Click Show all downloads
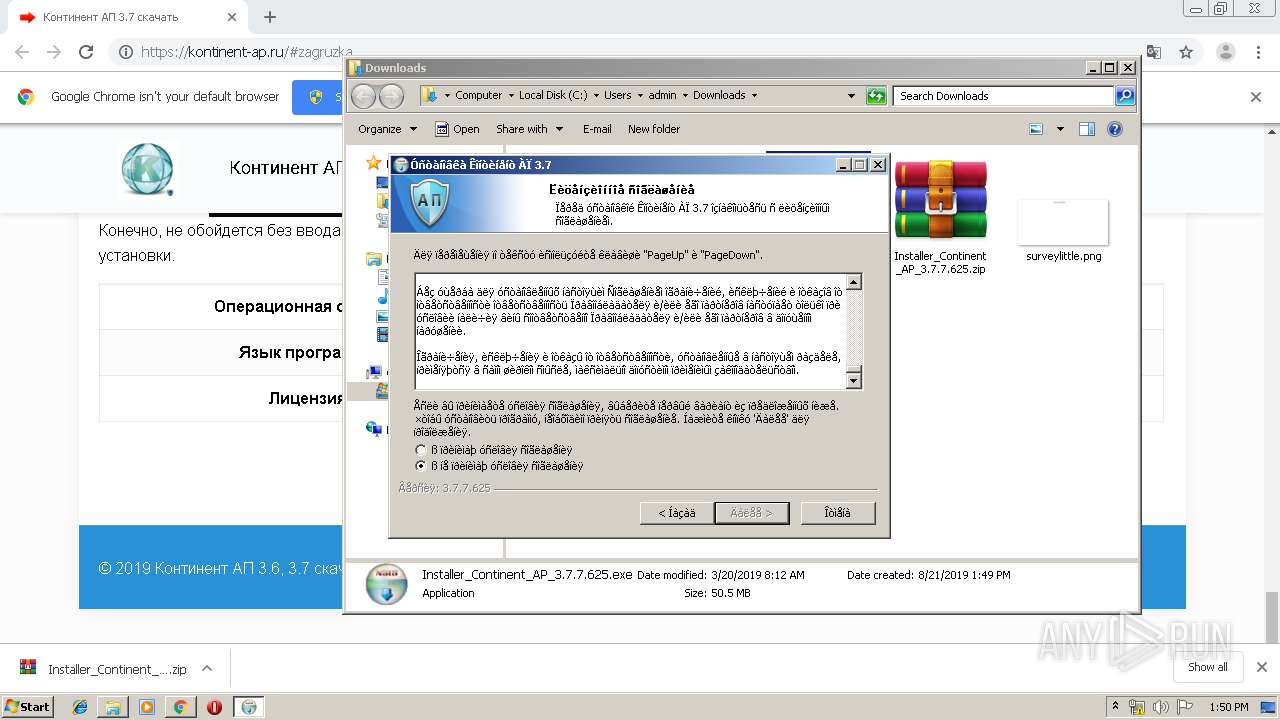1280x720 pixels. [1208, 667]
